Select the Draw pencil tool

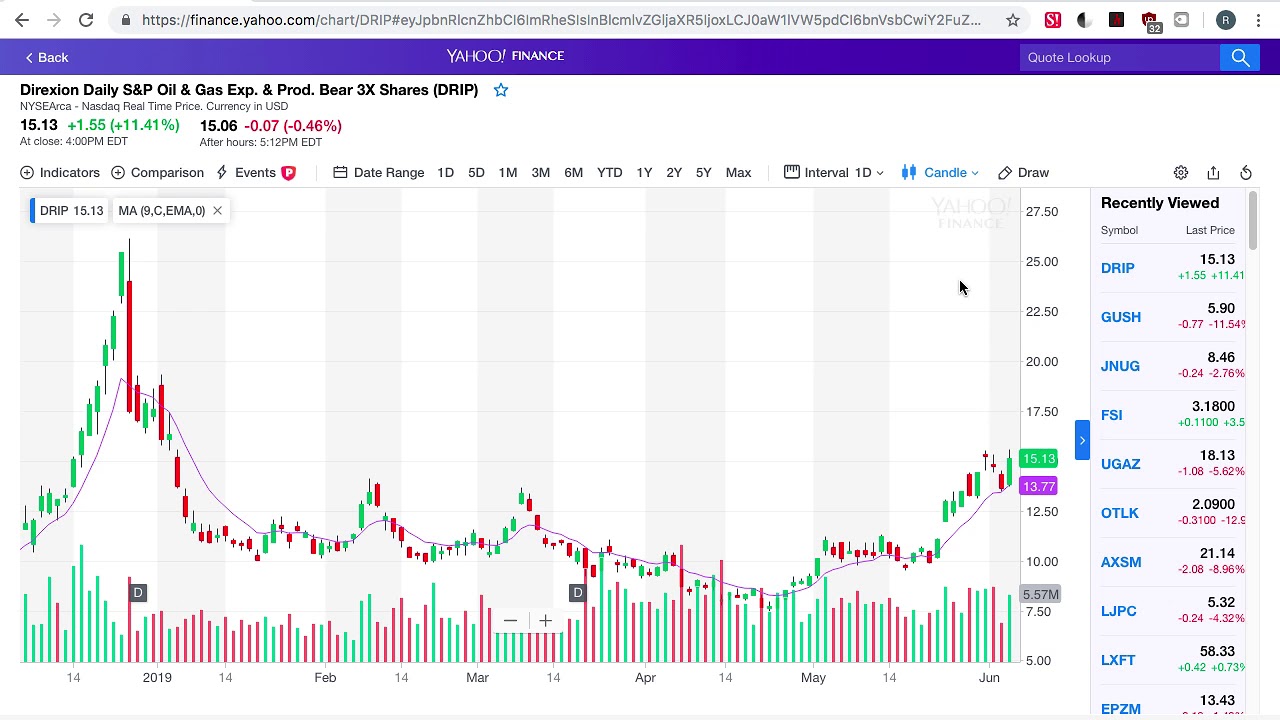coord(1024,173)
